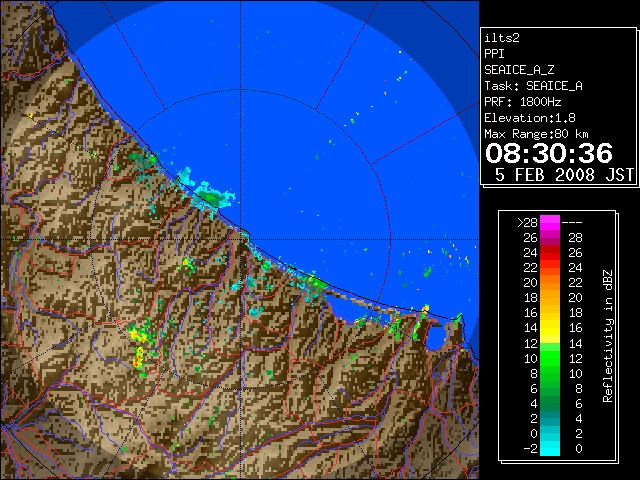Click the 'SEAICE_A_Z' product label
The image size is (640, 480).
(519, 70)
